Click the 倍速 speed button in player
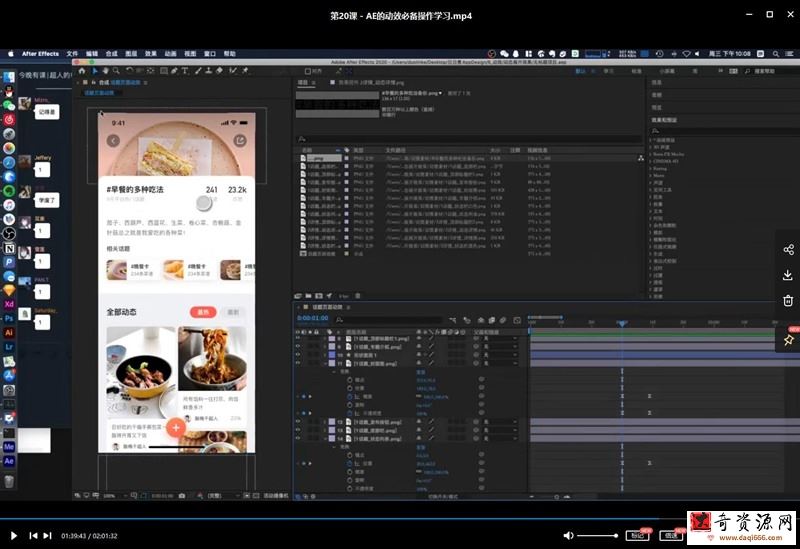The height and width of the screenshot is (549, 800). [x=671, y=535]
